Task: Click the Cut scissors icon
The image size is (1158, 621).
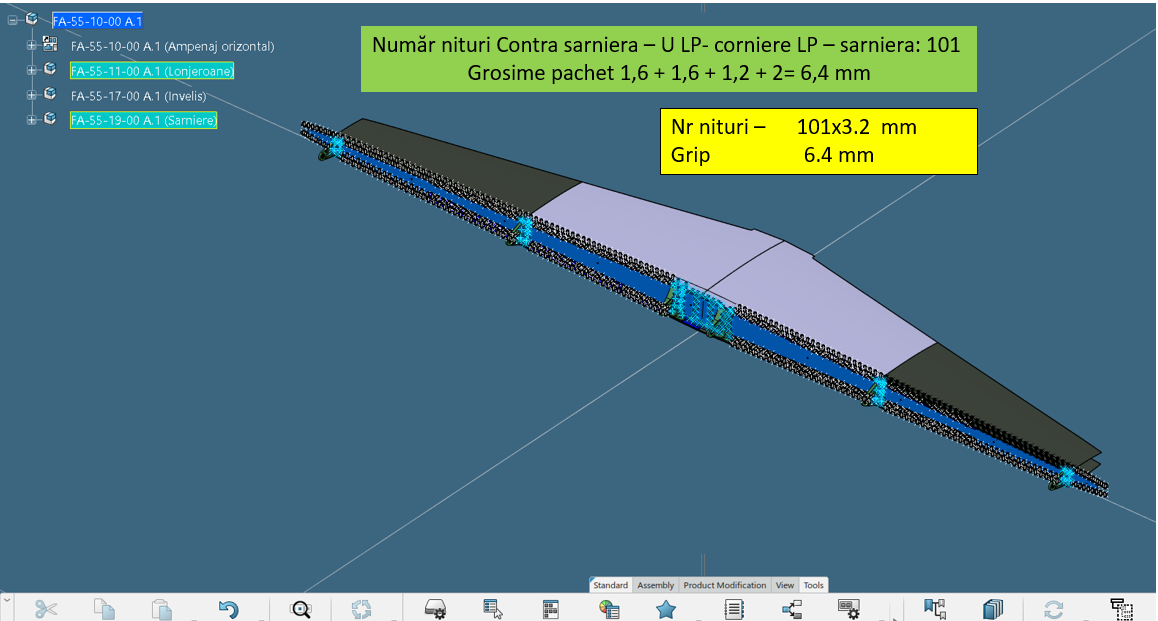Action: [x=46, y=608]
